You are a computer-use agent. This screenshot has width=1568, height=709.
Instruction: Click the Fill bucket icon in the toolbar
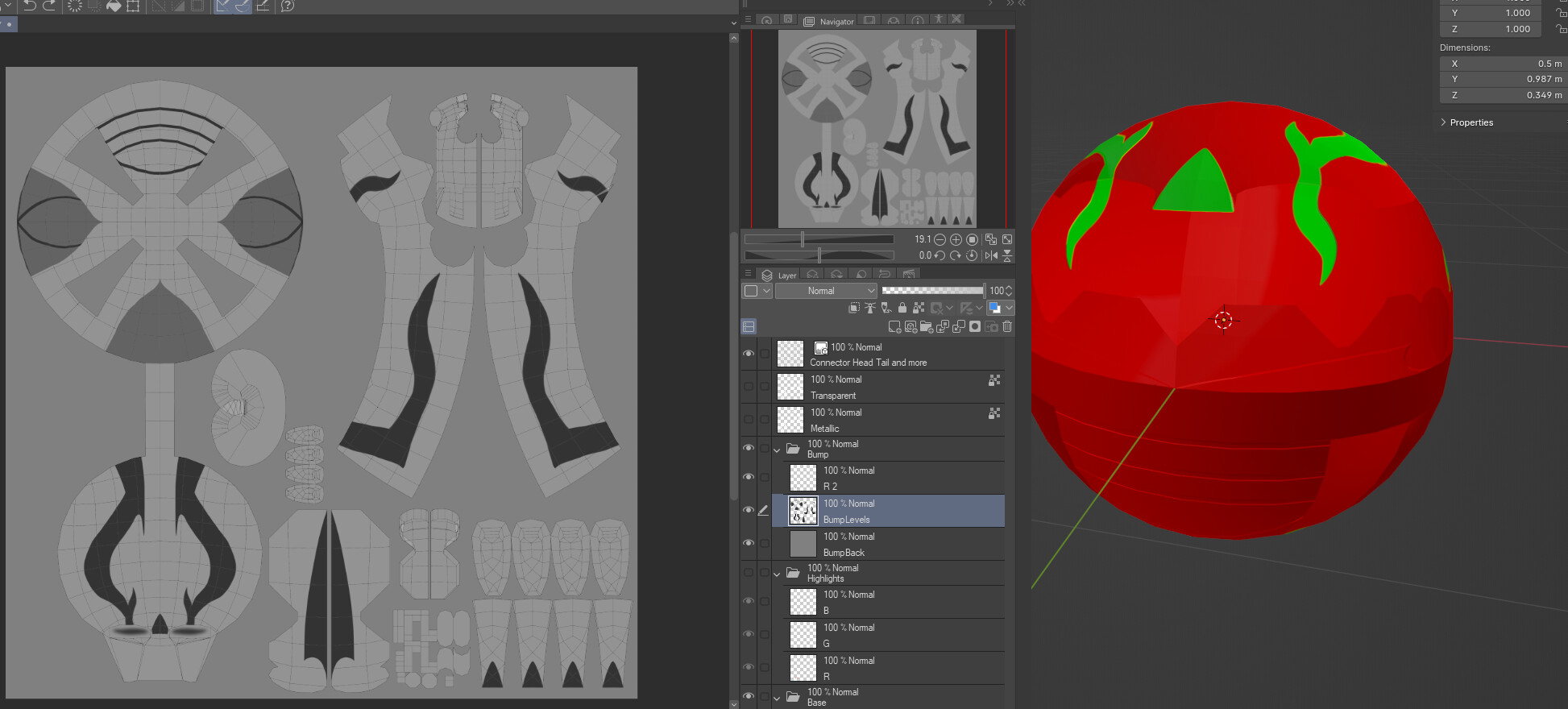[114, 6]
